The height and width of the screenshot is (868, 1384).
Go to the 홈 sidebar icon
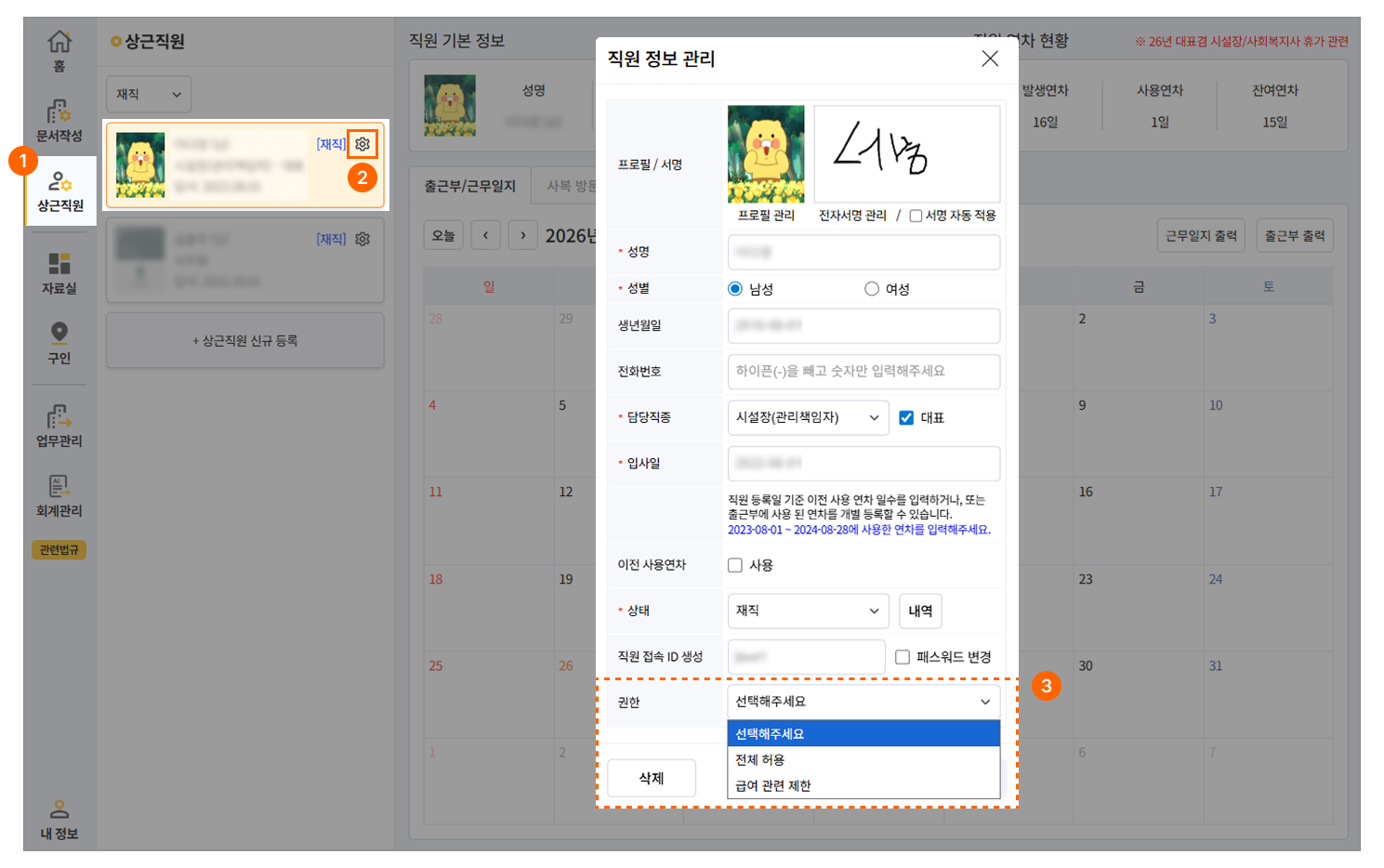coord(59,50)
